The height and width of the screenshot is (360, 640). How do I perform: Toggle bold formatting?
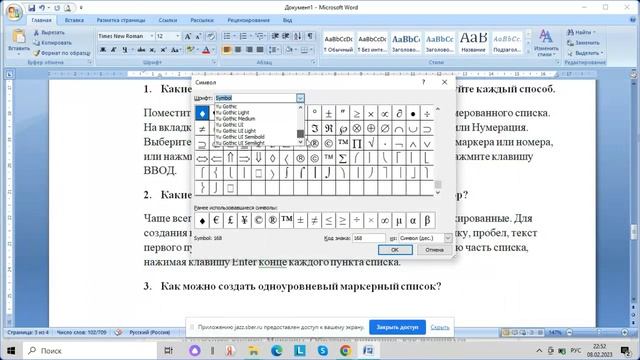pyautogui.click(x=103, y=50)
